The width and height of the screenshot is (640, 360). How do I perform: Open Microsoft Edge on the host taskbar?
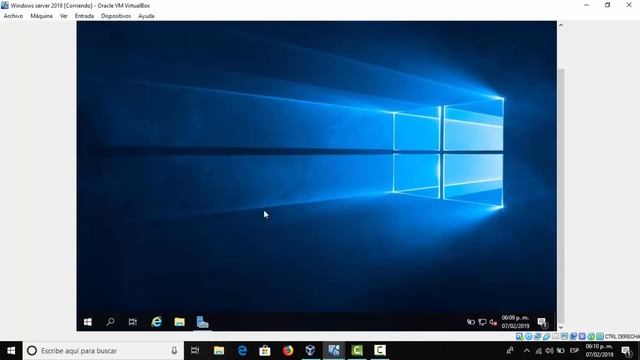click(x=242, y=351)
